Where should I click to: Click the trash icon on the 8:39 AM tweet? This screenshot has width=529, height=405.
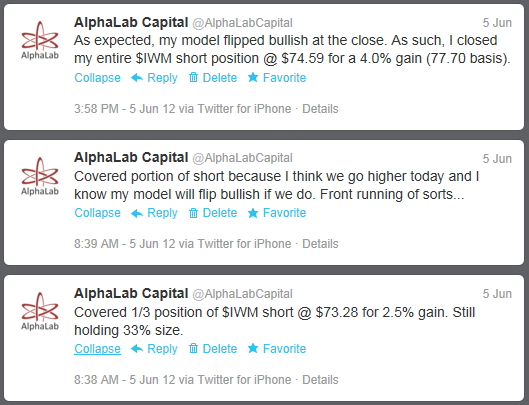click(193, 213)
